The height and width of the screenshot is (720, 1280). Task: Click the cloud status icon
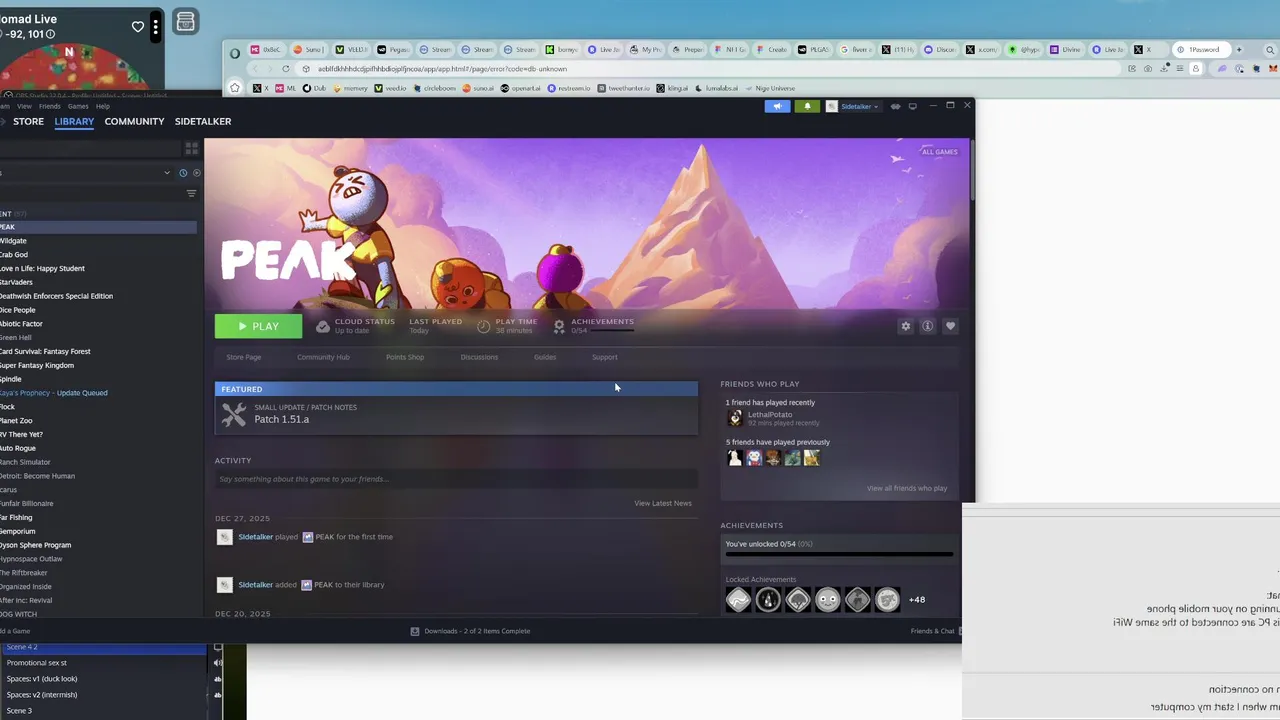click(323, 326)
